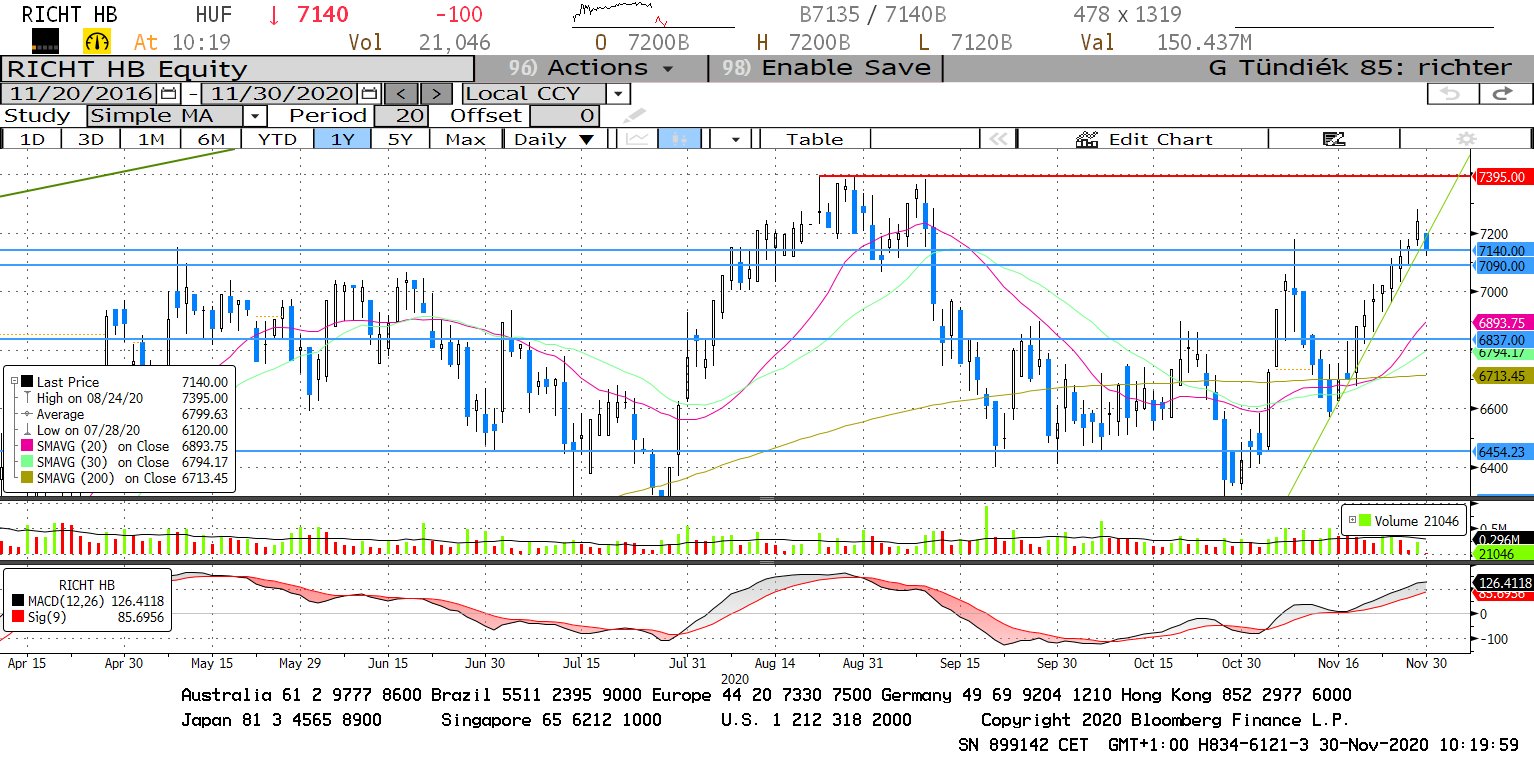The width and height of the screenshot is (1534, 774).
Task: Select the 1D range tab
Action: coord(33,139)
